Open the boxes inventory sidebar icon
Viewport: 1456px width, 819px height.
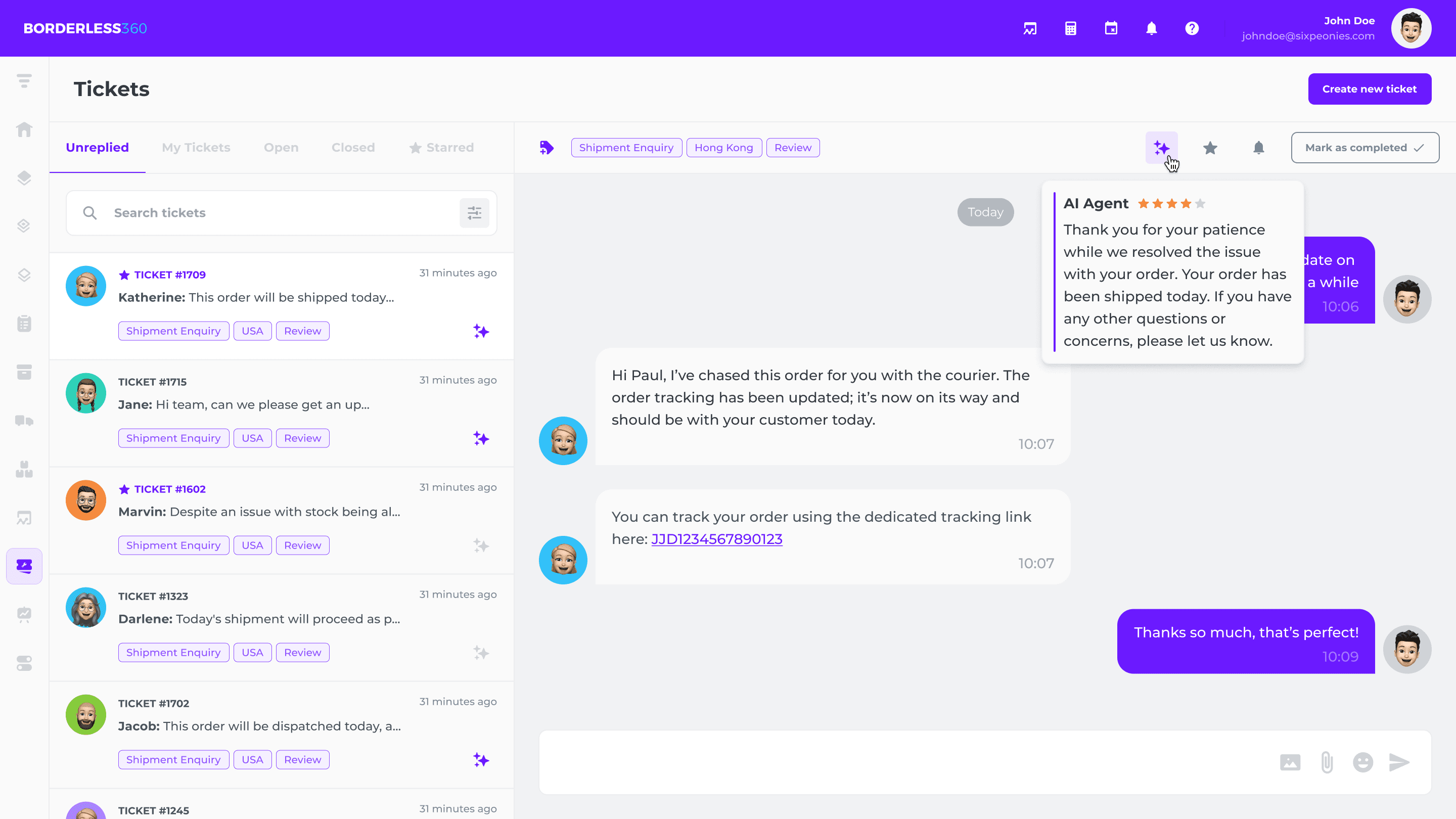point(24,469)
